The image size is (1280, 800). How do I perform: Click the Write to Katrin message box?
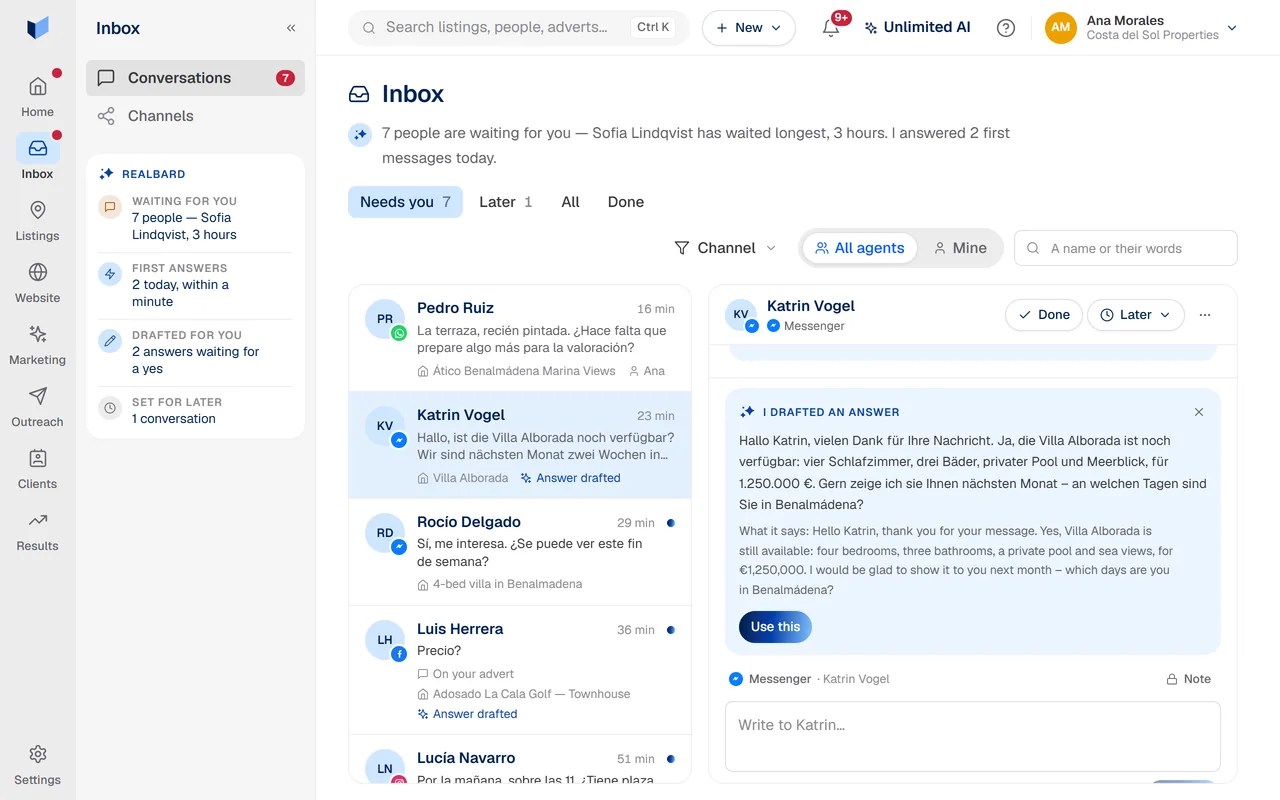973,736
